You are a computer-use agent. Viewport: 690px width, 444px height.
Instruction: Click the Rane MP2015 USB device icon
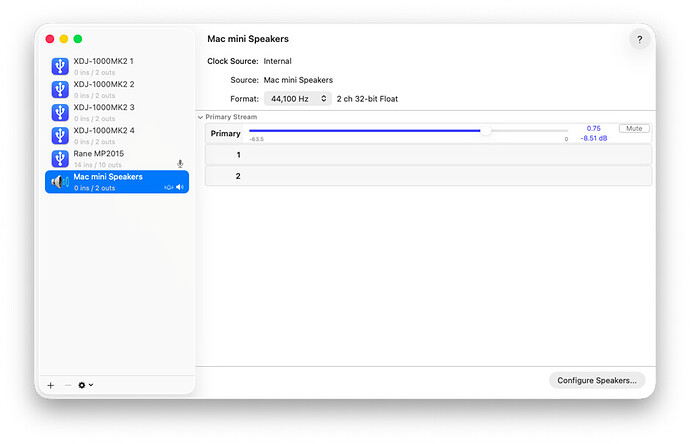60,158
